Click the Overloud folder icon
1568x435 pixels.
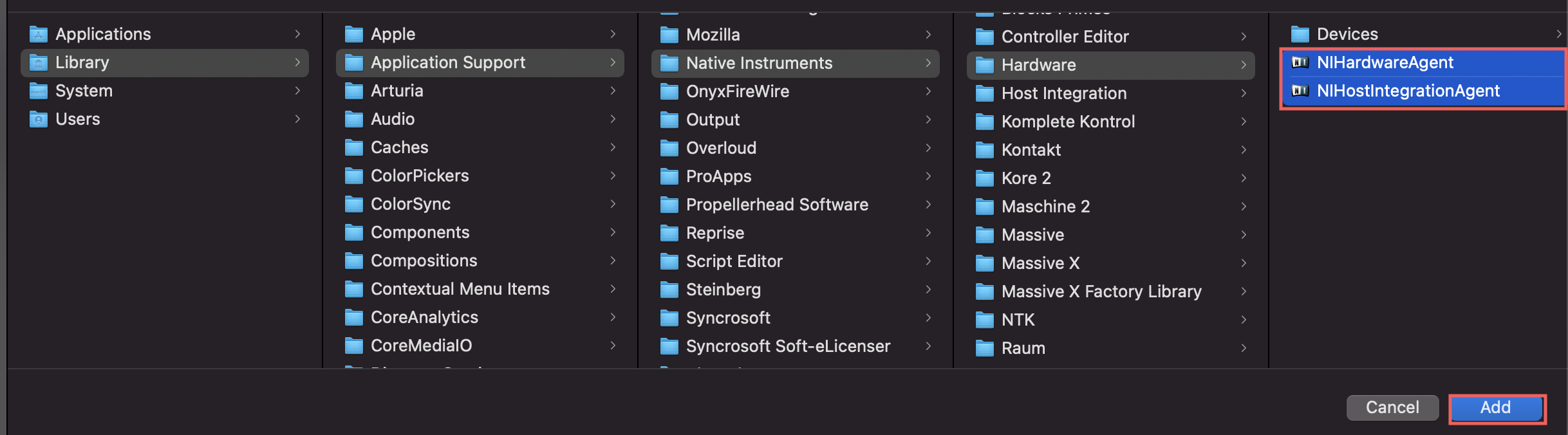coord(669,148)
